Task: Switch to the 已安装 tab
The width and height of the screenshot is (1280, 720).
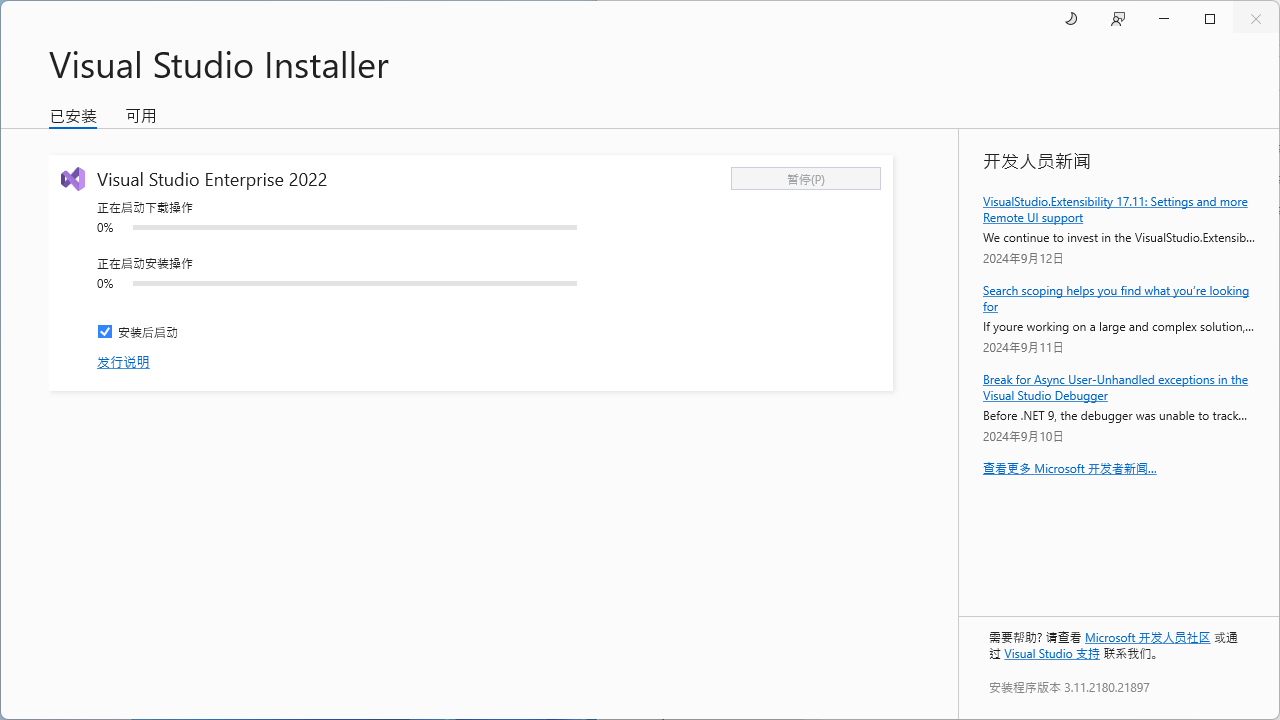Action: tap(73, 116)
